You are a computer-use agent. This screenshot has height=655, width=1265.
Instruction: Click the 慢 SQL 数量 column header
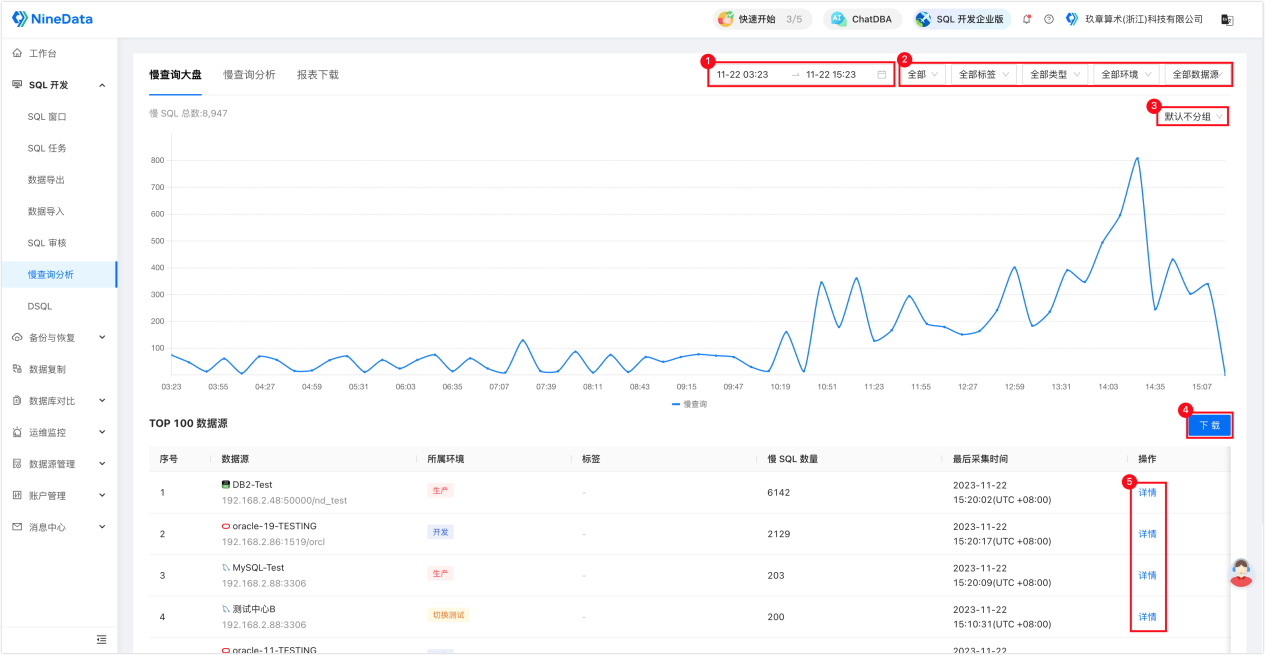(x=793, y=459)
